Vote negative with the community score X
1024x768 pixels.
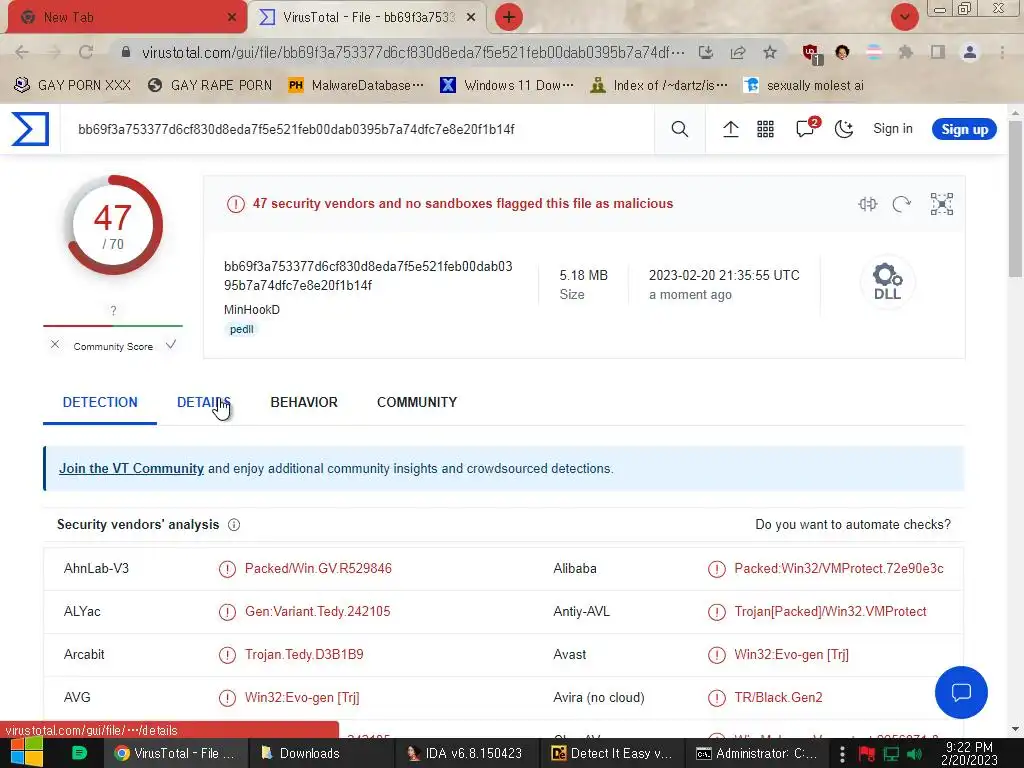coord(55,344)
